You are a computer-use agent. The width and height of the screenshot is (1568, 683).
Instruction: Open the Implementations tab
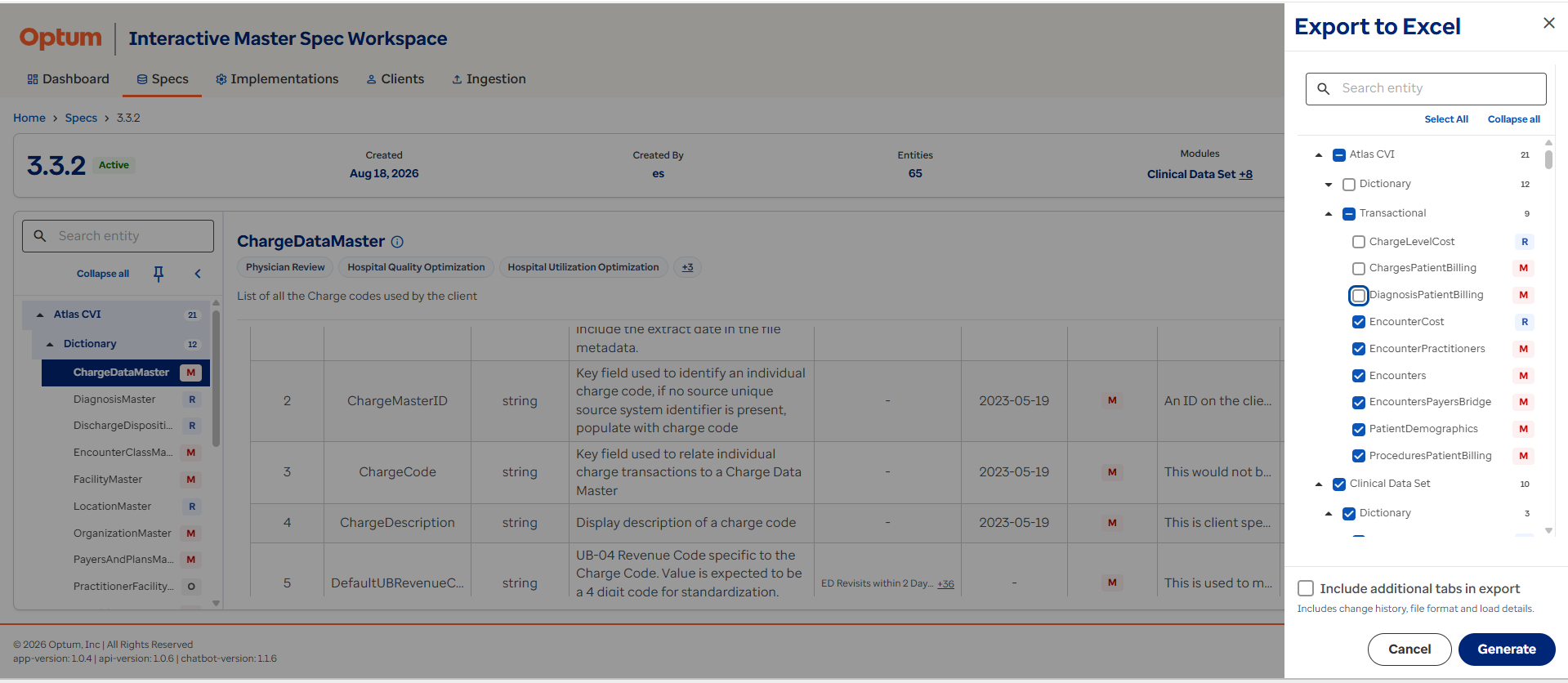tap(277, 79)
